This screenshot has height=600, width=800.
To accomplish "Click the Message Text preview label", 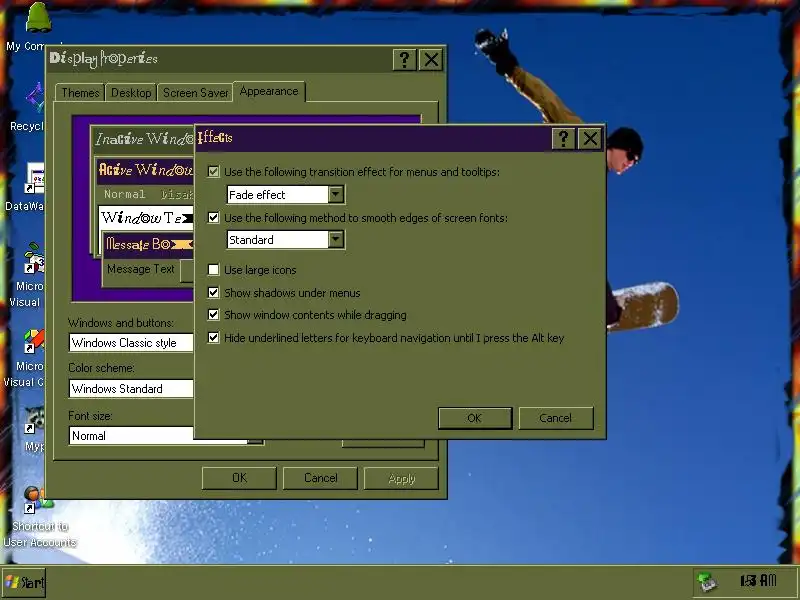I will point(141,269).
